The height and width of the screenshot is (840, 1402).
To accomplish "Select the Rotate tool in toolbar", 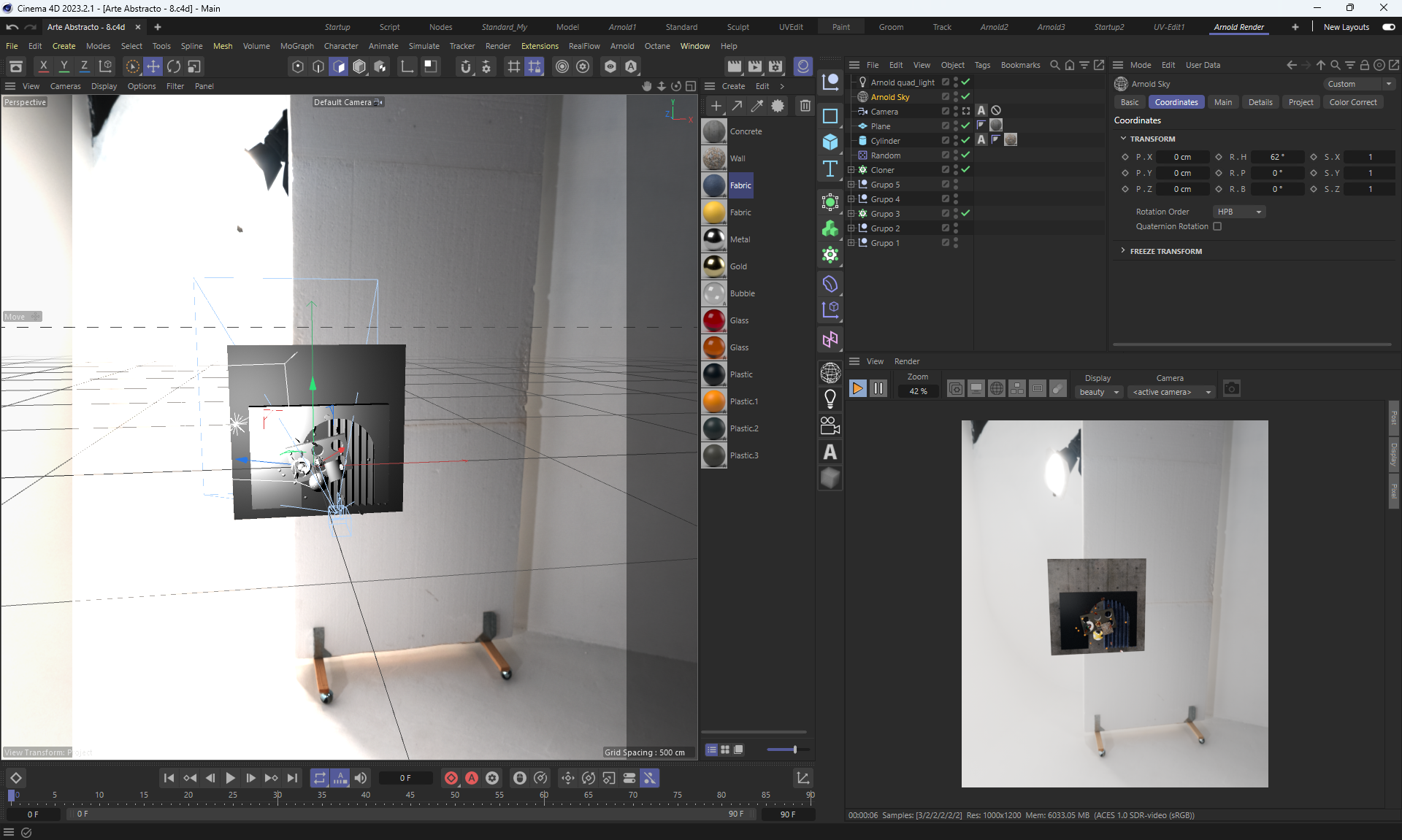I will point(174,66).
